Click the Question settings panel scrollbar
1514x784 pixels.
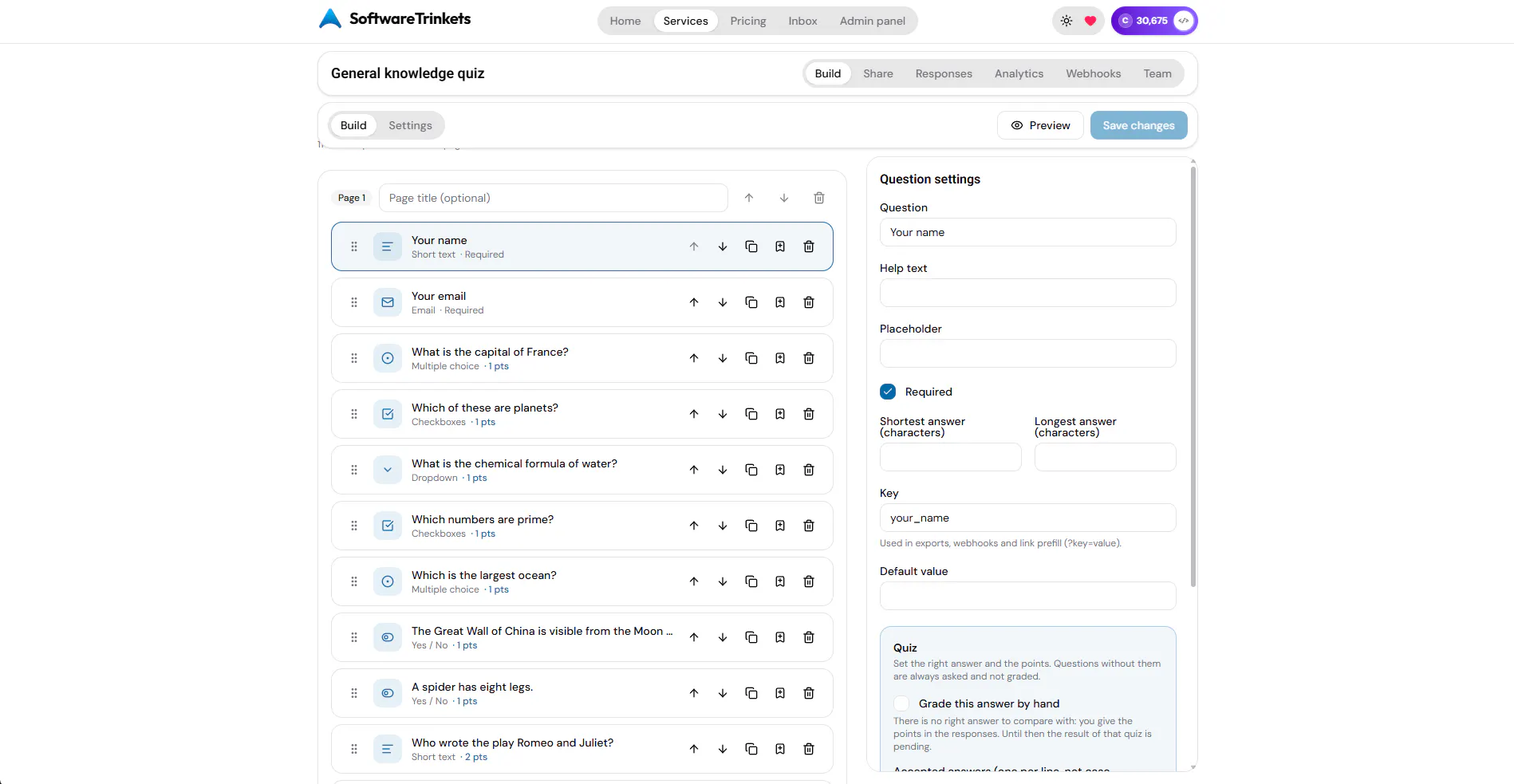1193,376
